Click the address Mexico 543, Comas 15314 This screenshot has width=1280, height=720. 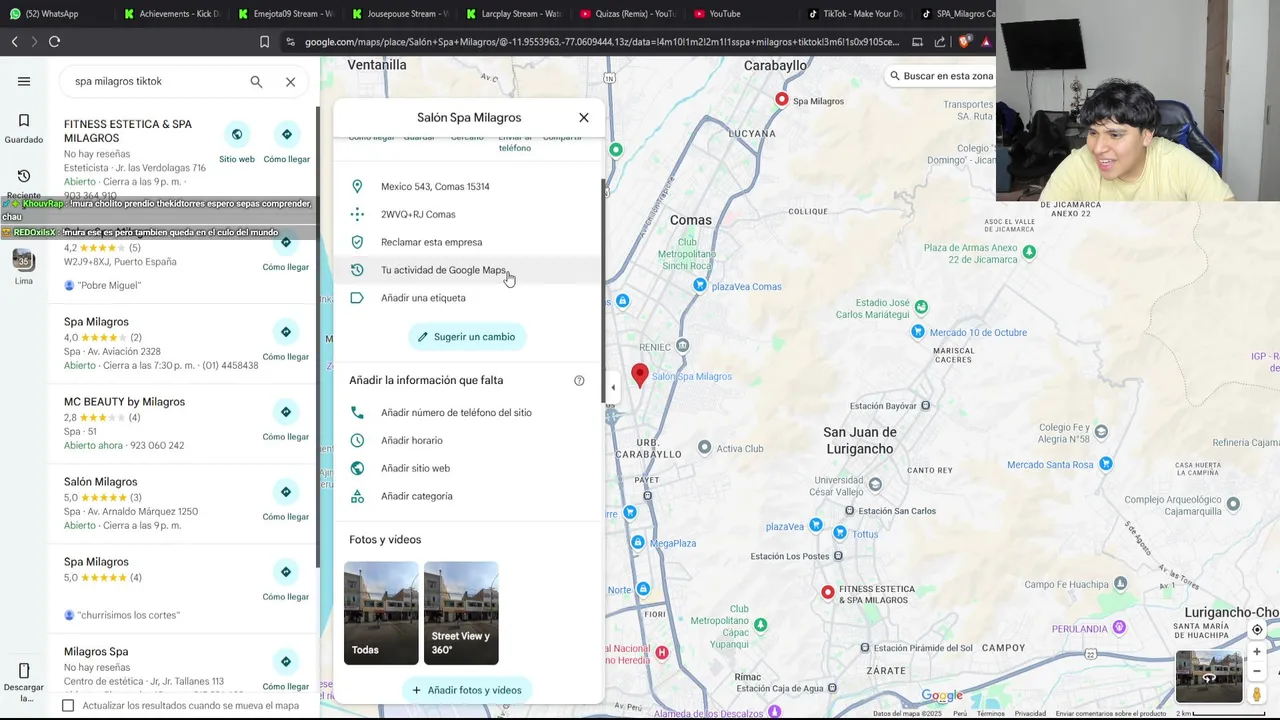pyautogui.click(x=468, y=186)
